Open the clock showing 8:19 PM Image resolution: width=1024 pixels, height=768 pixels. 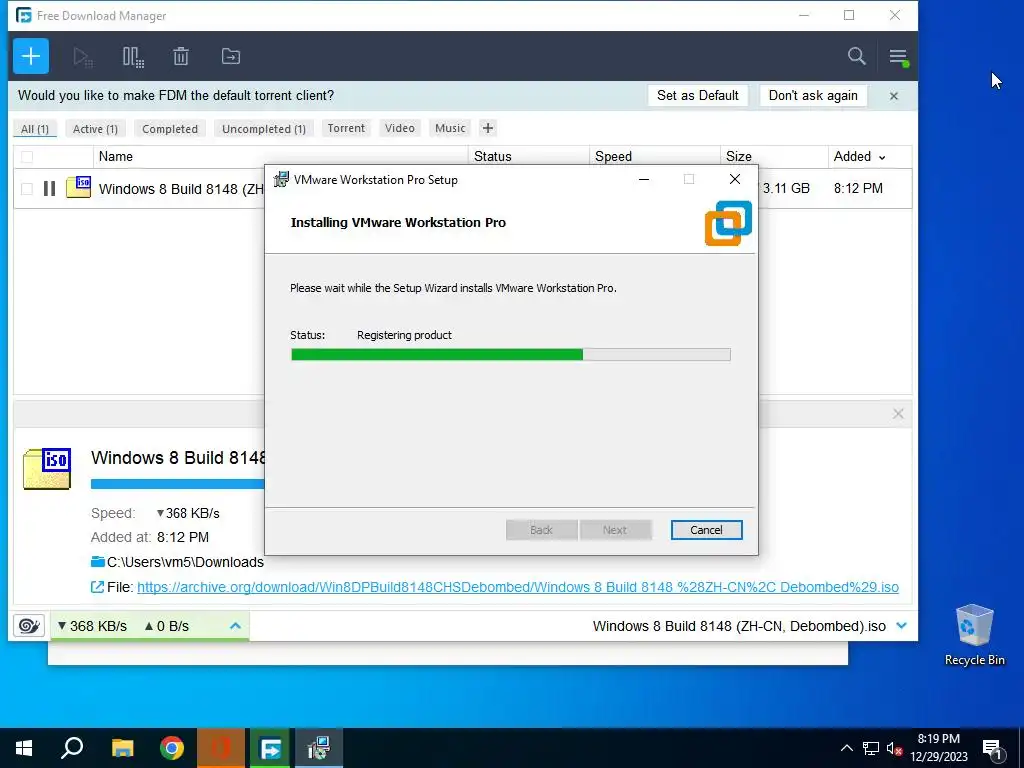(939, 748)
